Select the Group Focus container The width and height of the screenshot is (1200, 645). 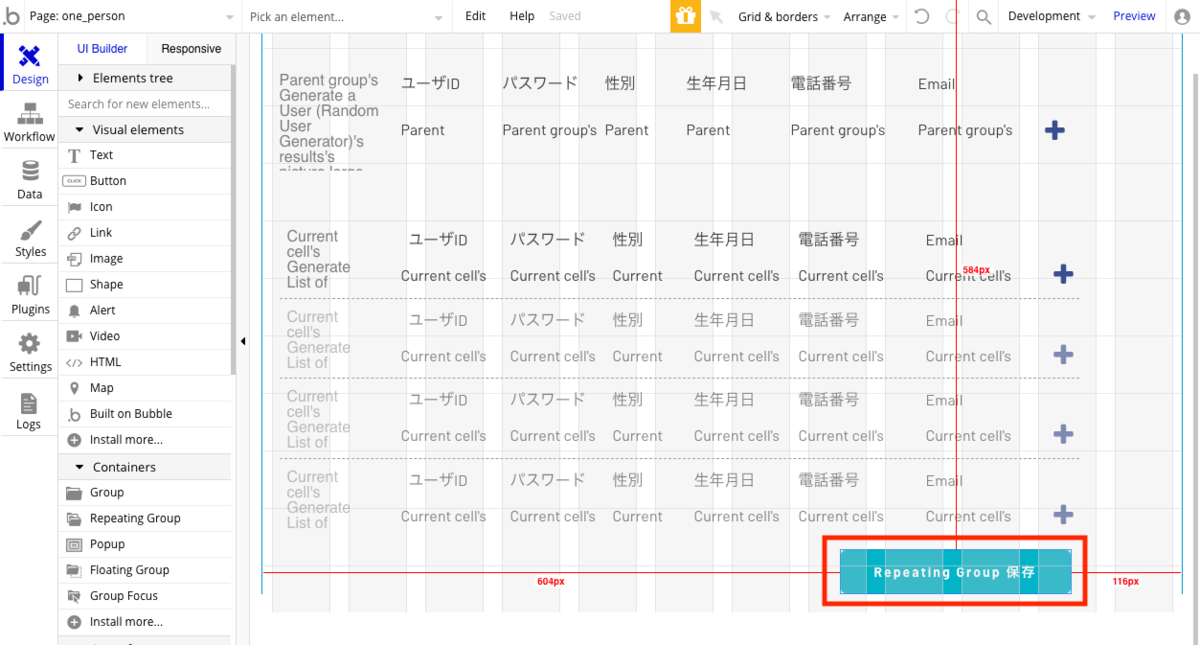tap(145, 596)
